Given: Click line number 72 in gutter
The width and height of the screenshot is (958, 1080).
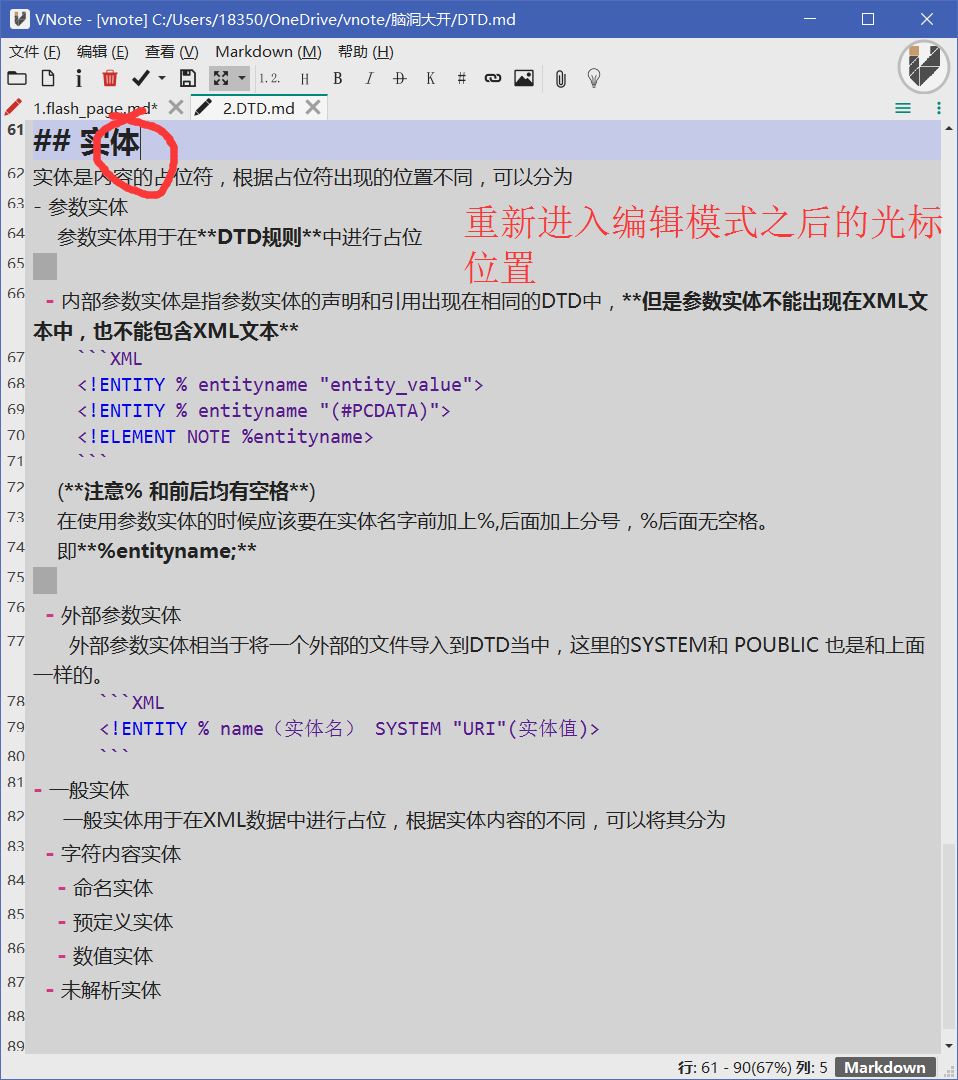Looking at the screenshot, I should 16,488.
